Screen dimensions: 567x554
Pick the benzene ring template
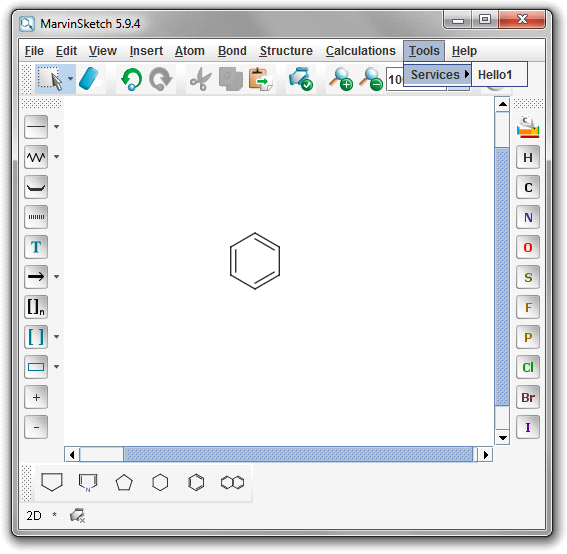click(196, 482)
